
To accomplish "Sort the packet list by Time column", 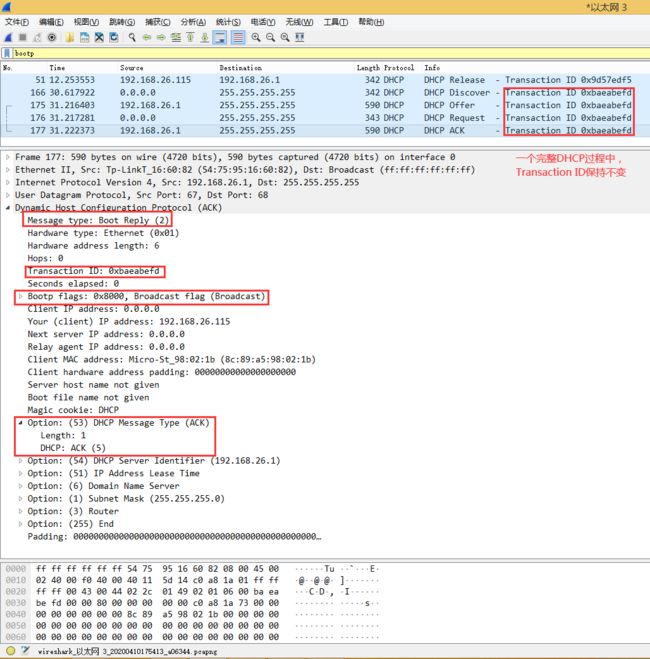I will [57, 68].
